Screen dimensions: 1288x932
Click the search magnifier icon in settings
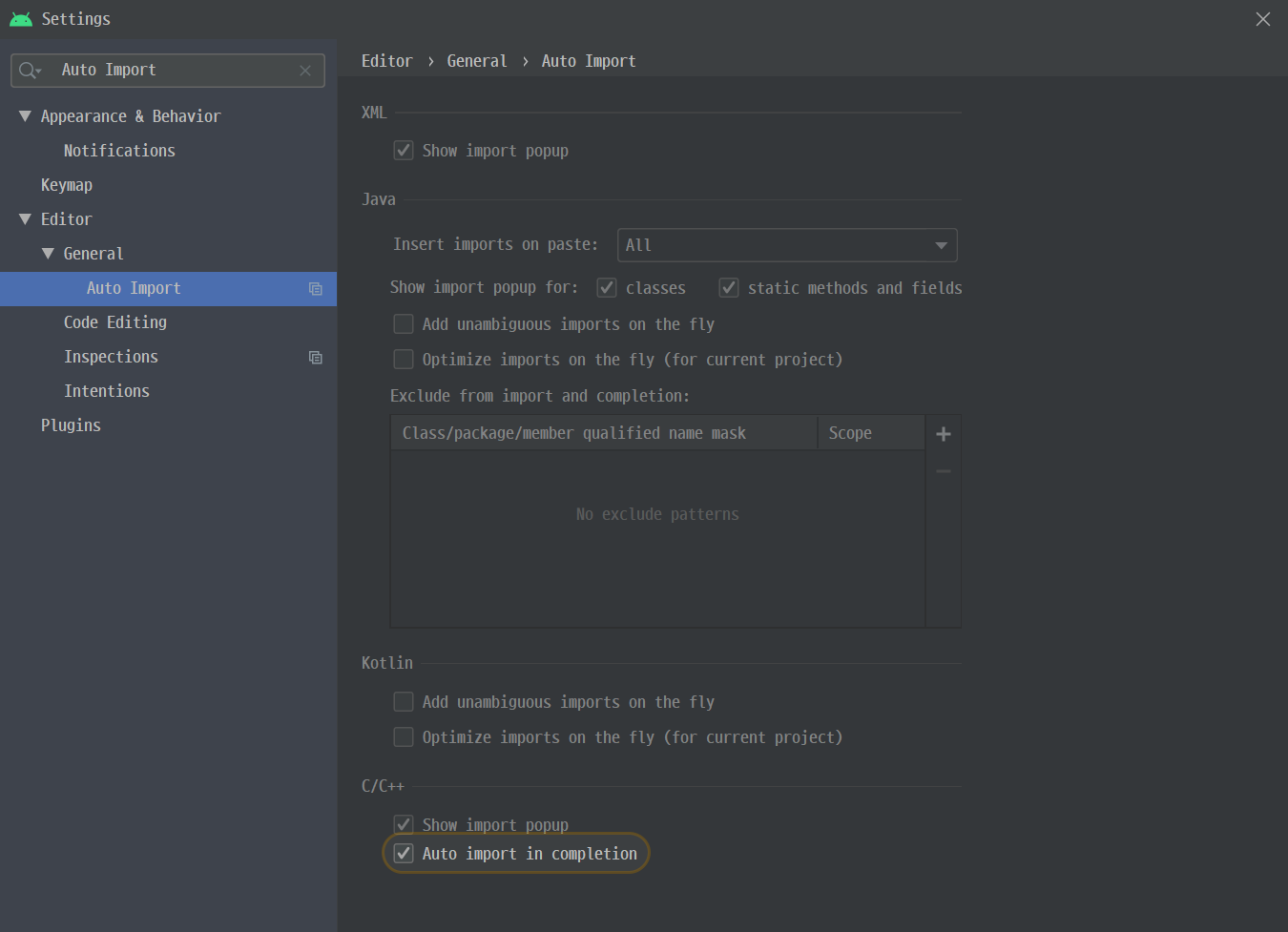[x=30, y=71]
